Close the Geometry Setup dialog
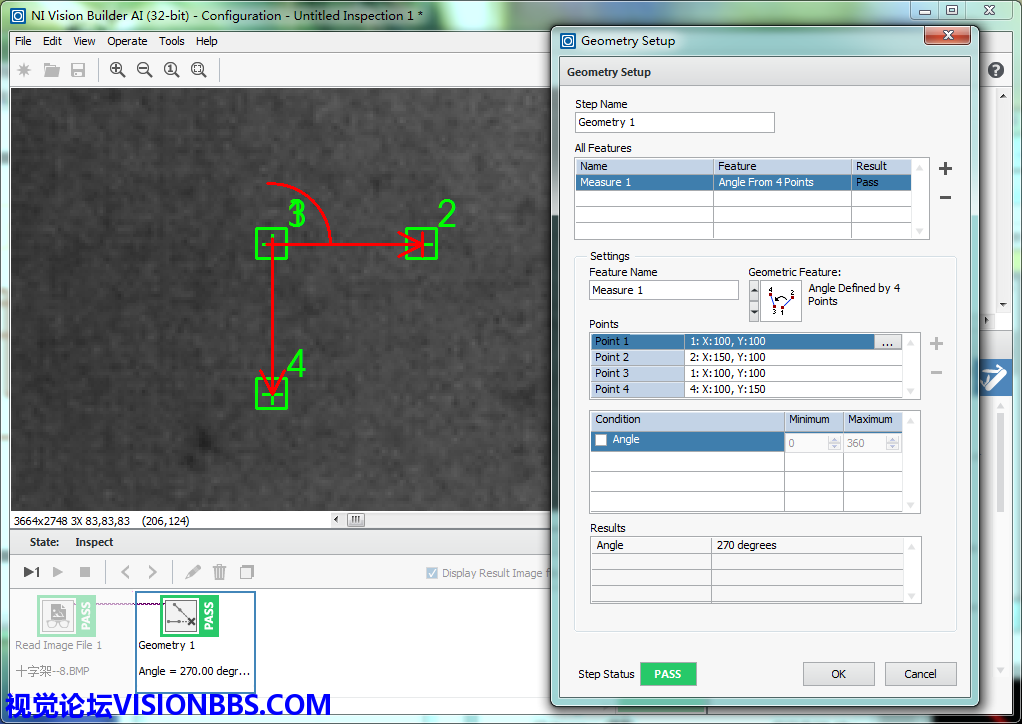This screenshot has height=724, width=1022. (948, 35)
